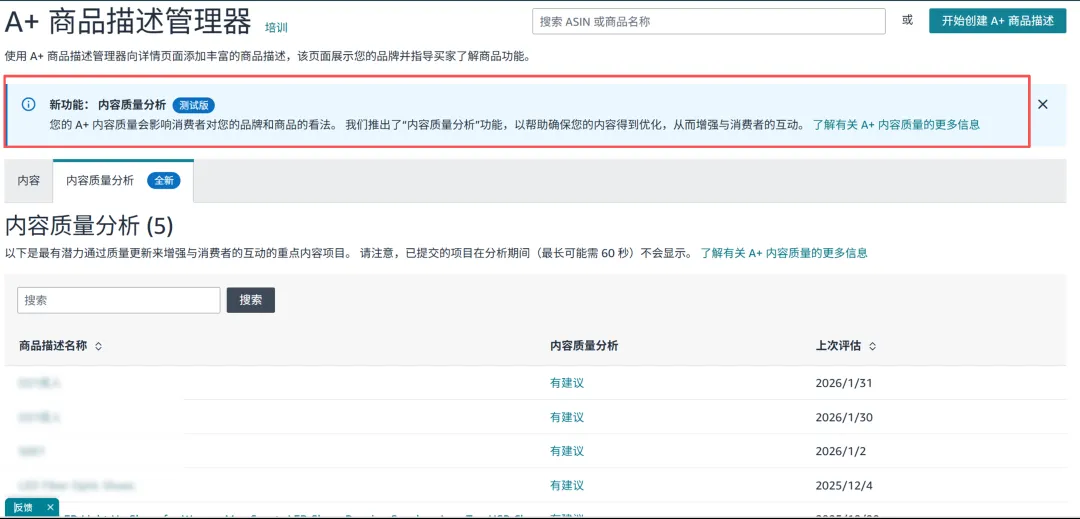Open the 培训 link beside the page title

pos(276,27)
